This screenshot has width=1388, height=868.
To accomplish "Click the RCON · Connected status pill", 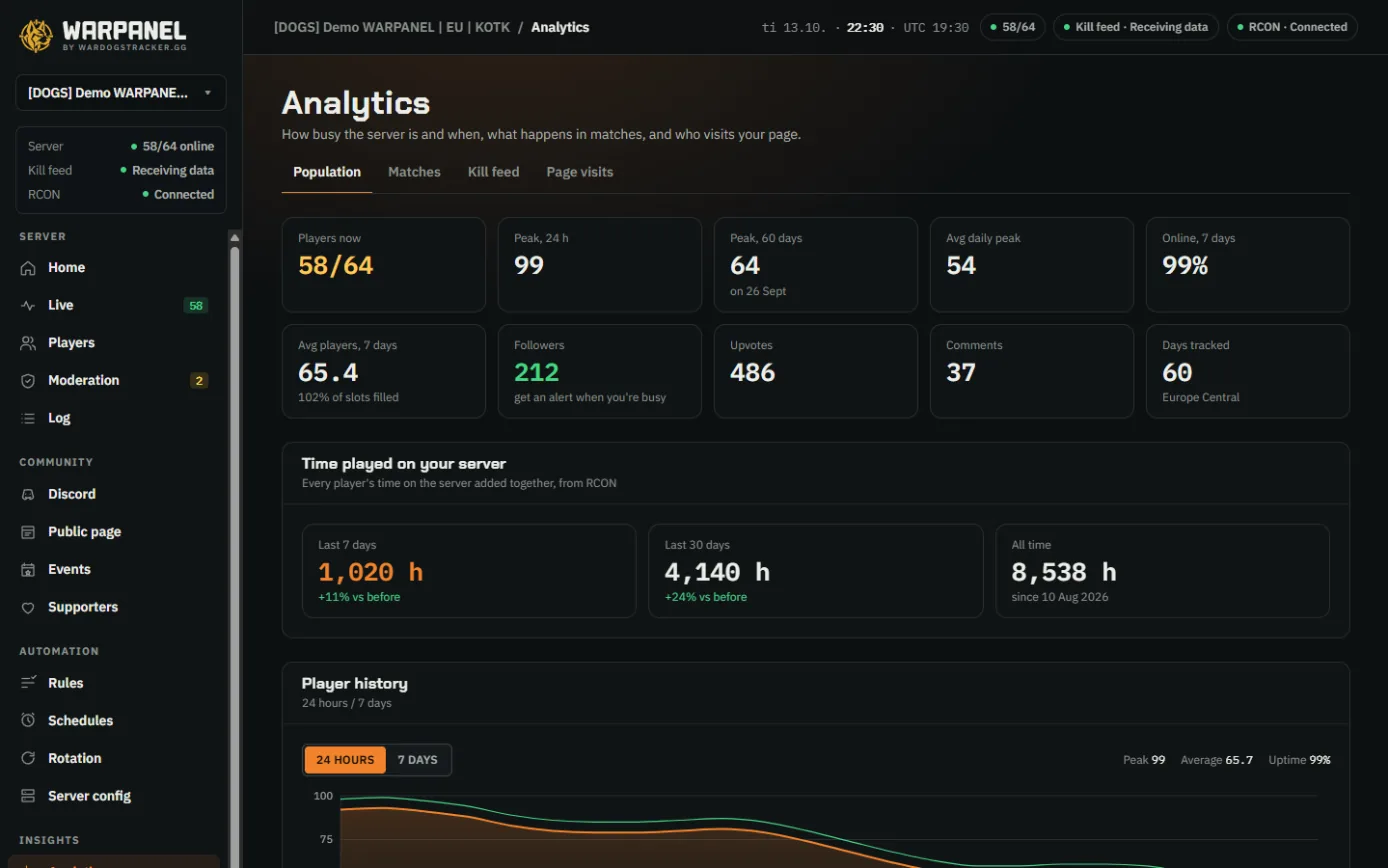I will (x=1292, y=27).
